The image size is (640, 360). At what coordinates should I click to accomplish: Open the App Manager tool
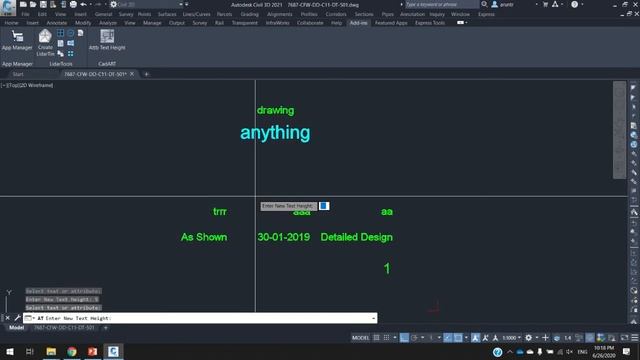17,40
